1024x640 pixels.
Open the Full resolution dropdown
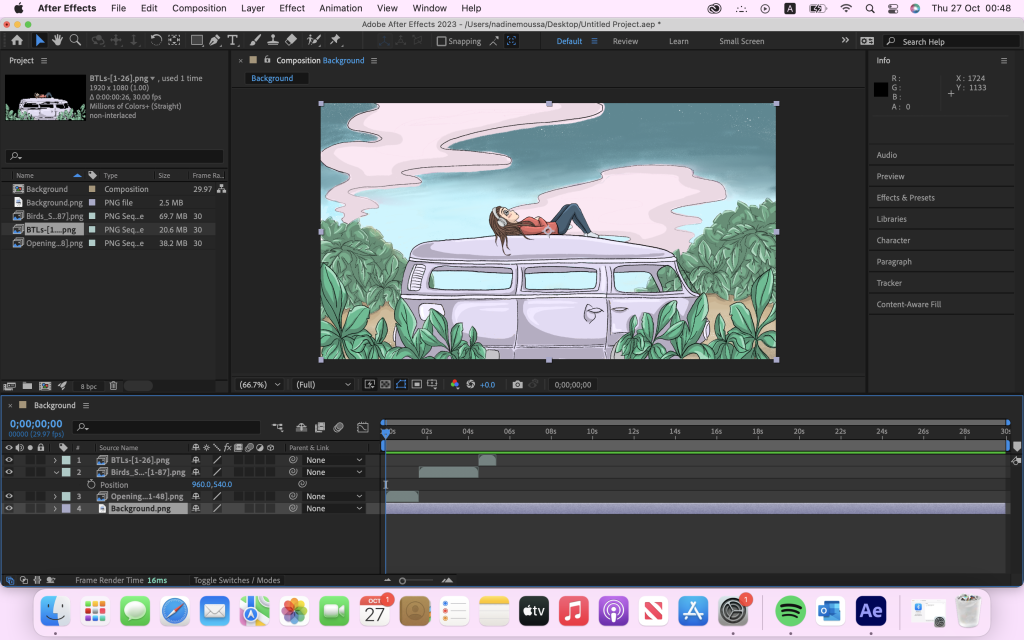tap(323, 385)
